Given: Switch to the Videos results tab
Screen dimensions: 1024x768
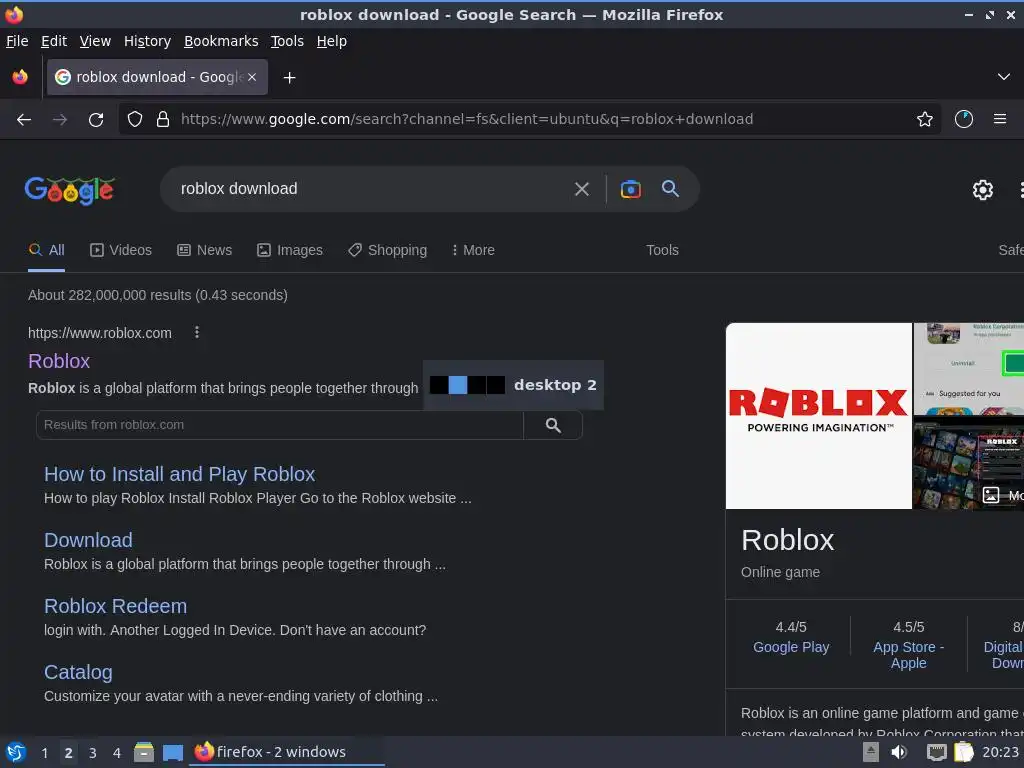Looking at the screenshot, I should point(121,250).
